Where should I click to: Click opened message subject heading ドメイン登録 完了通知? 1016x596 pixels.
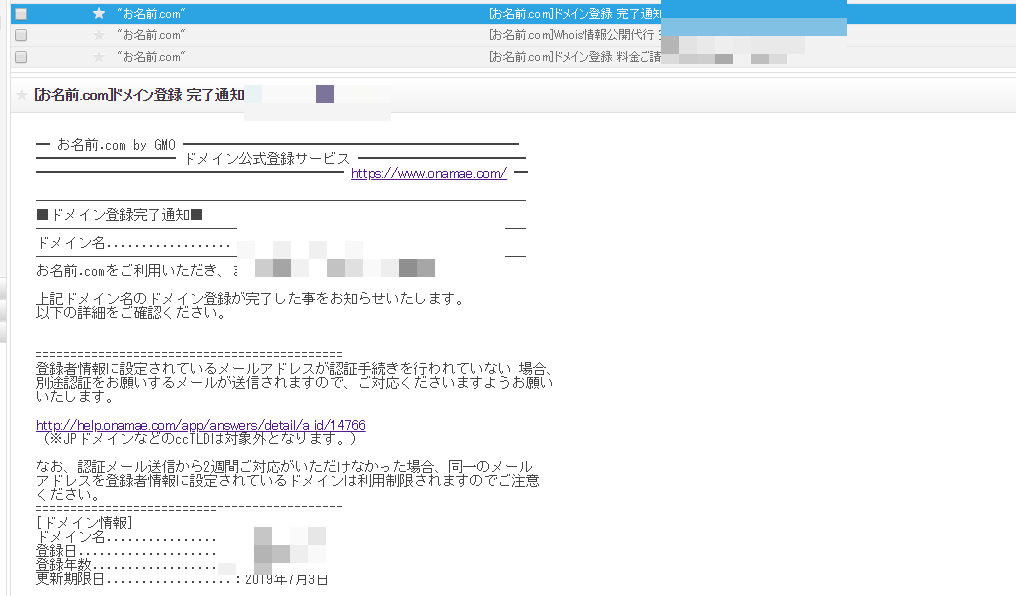click(139, 95)
